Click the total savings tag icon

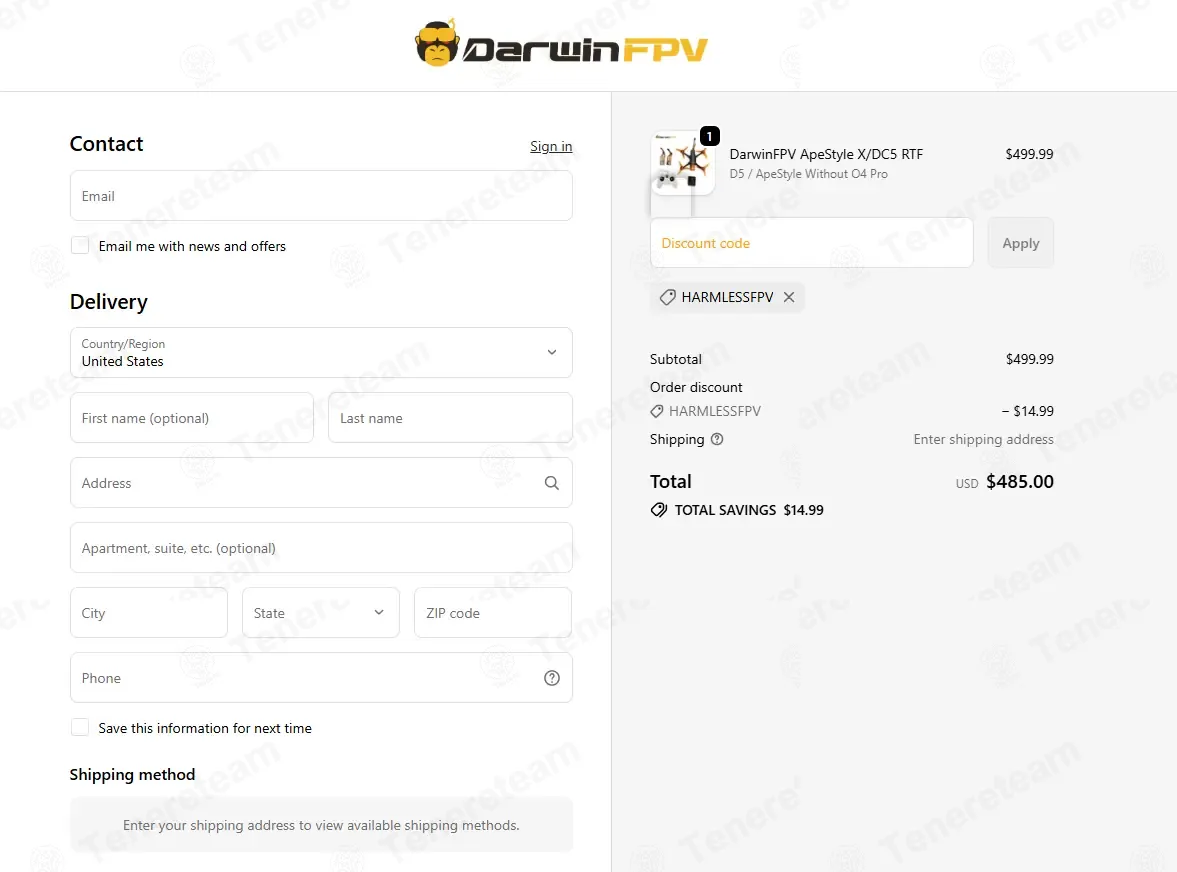658,510
